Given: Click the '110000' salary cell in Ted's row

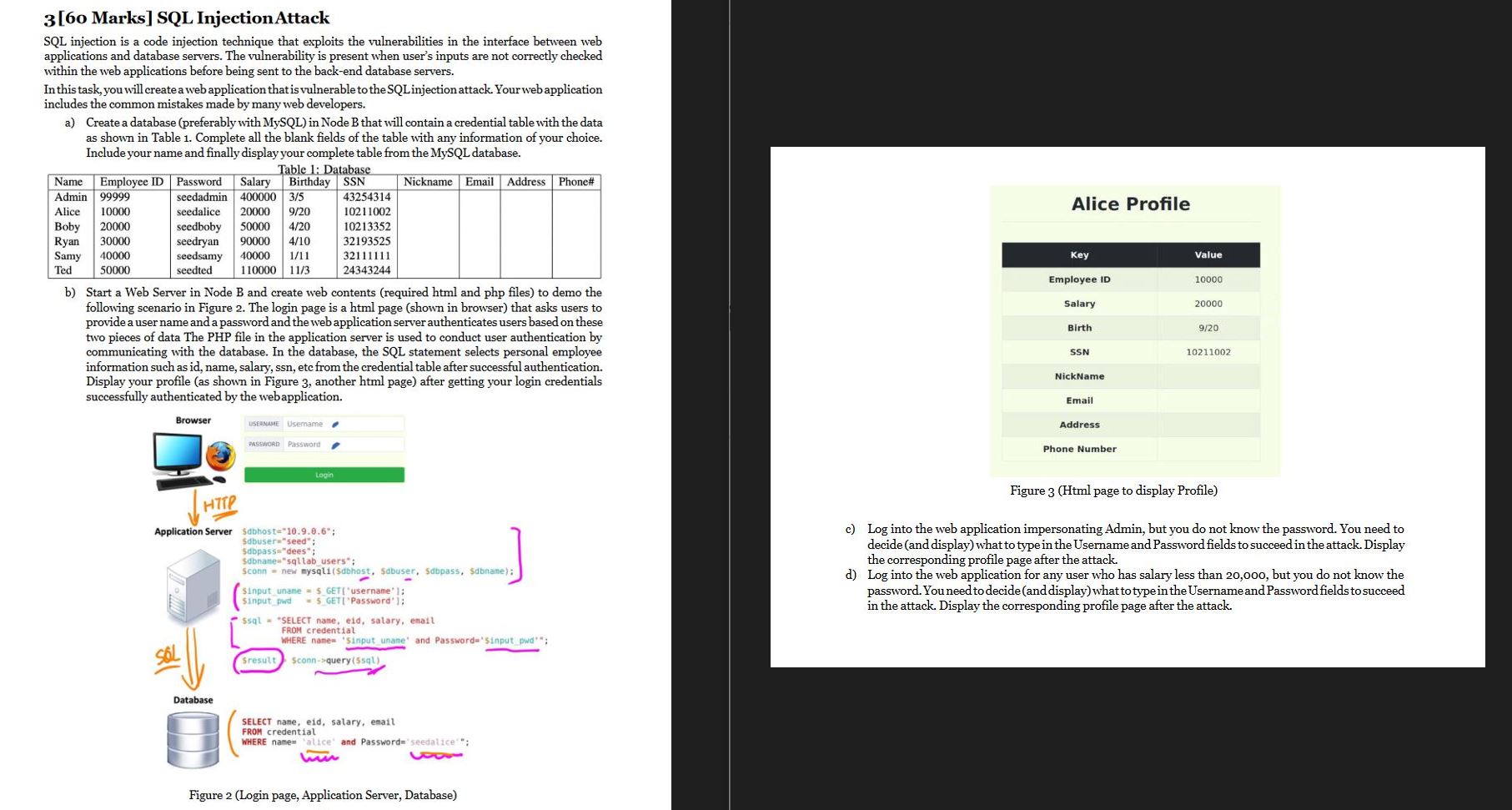Looking at the screenshot, I should [259, 270].
